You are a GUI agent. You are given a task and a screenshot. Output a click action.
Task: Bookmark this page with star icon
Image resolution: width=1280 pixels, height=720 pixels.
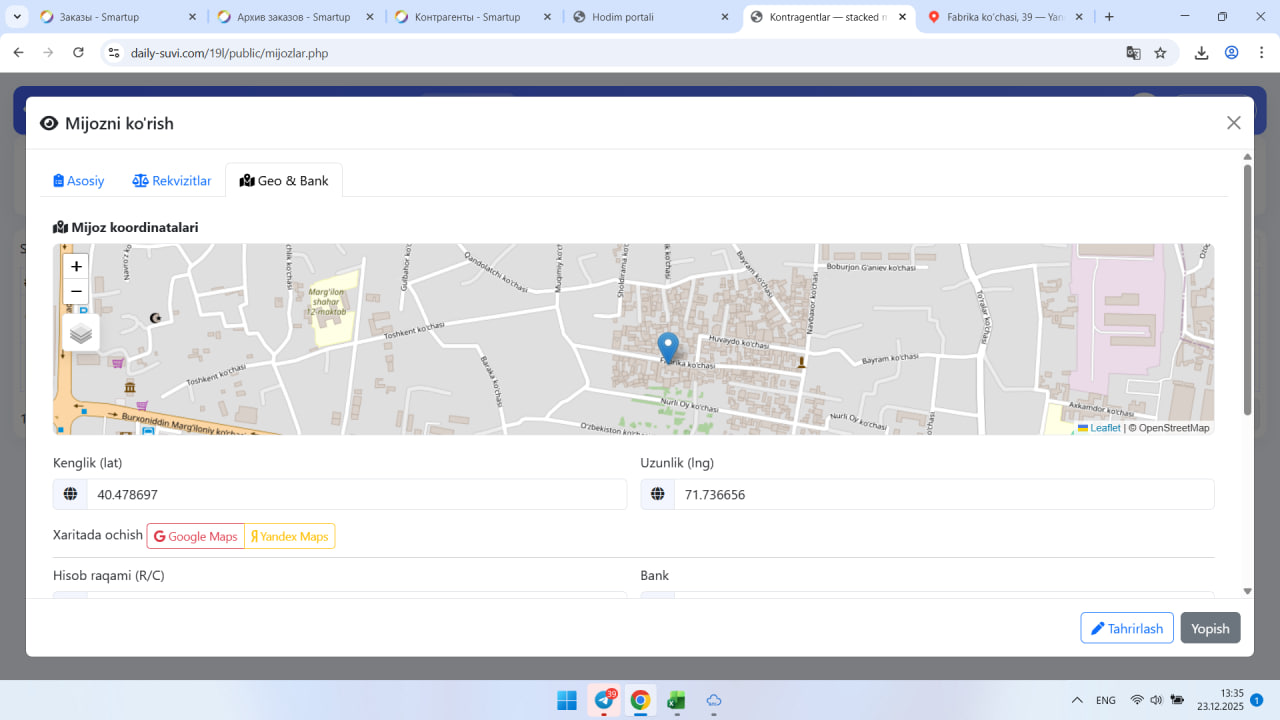tap(1160, 53)
